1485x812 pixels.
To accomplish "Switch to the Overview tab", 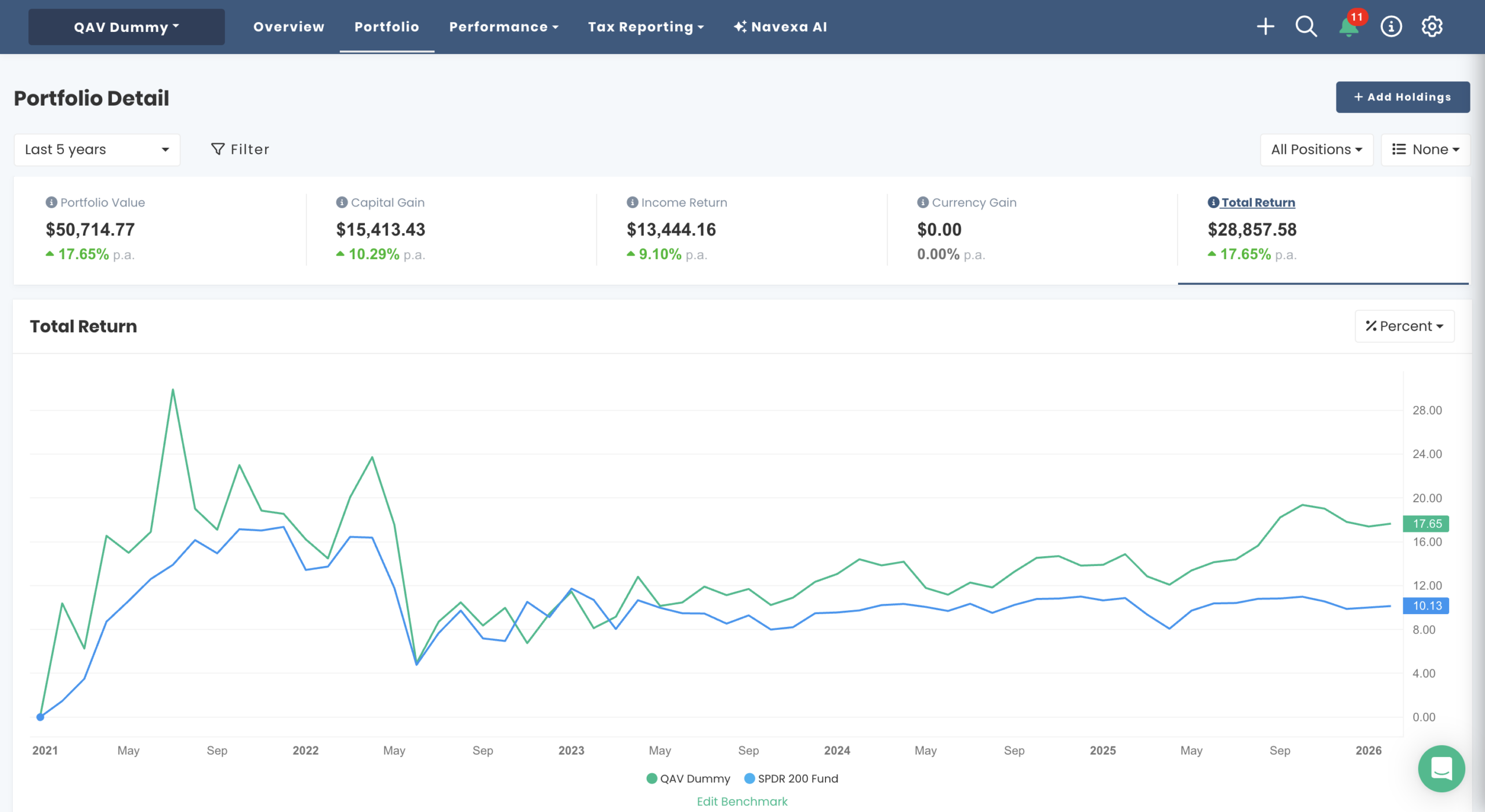I will click(x=288, y=27).
